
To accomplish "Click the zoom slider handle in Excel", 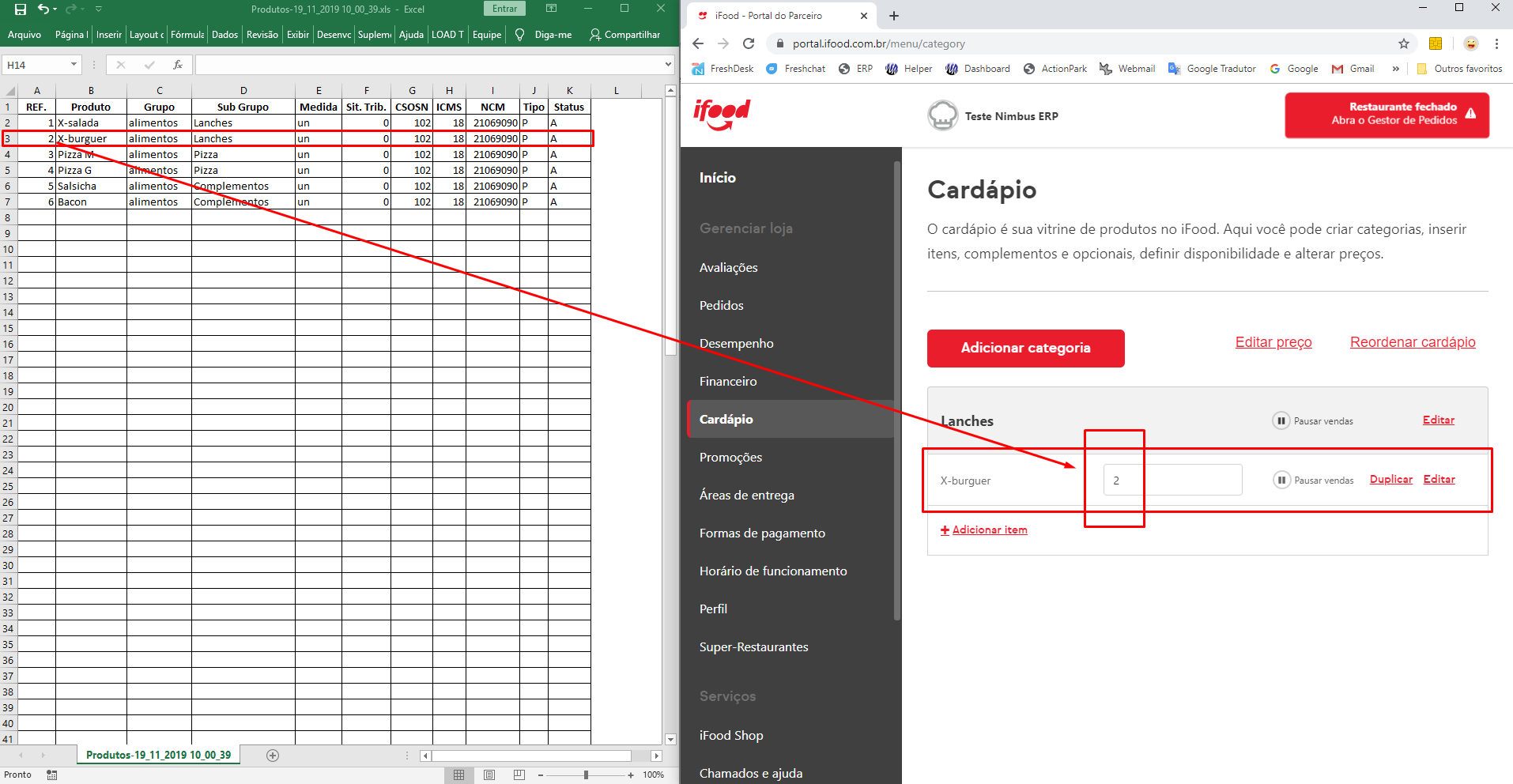I will pos(586,775).
